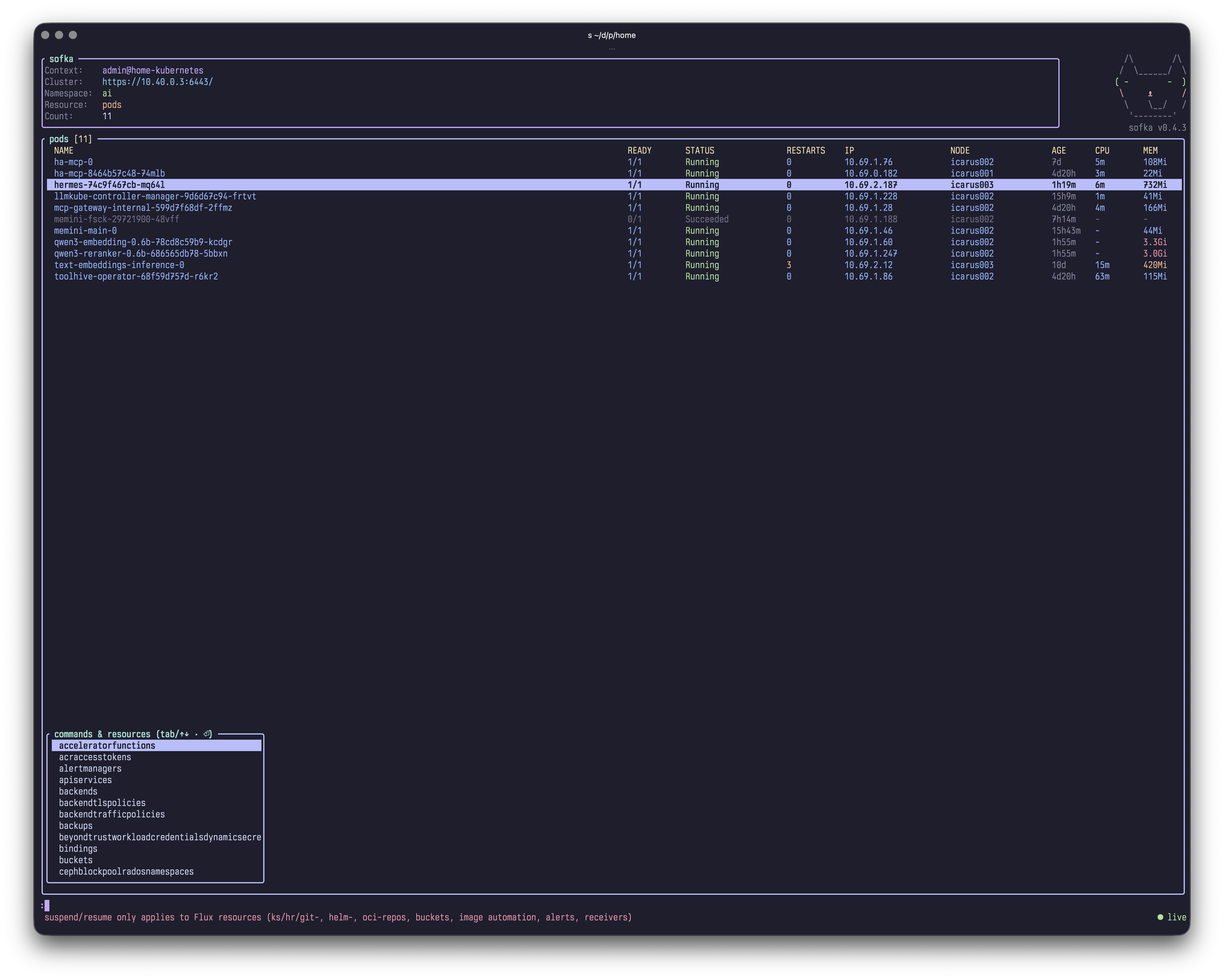
Task: Click the context value admin@home-kubernetes
Action: (x=153, y=70)
